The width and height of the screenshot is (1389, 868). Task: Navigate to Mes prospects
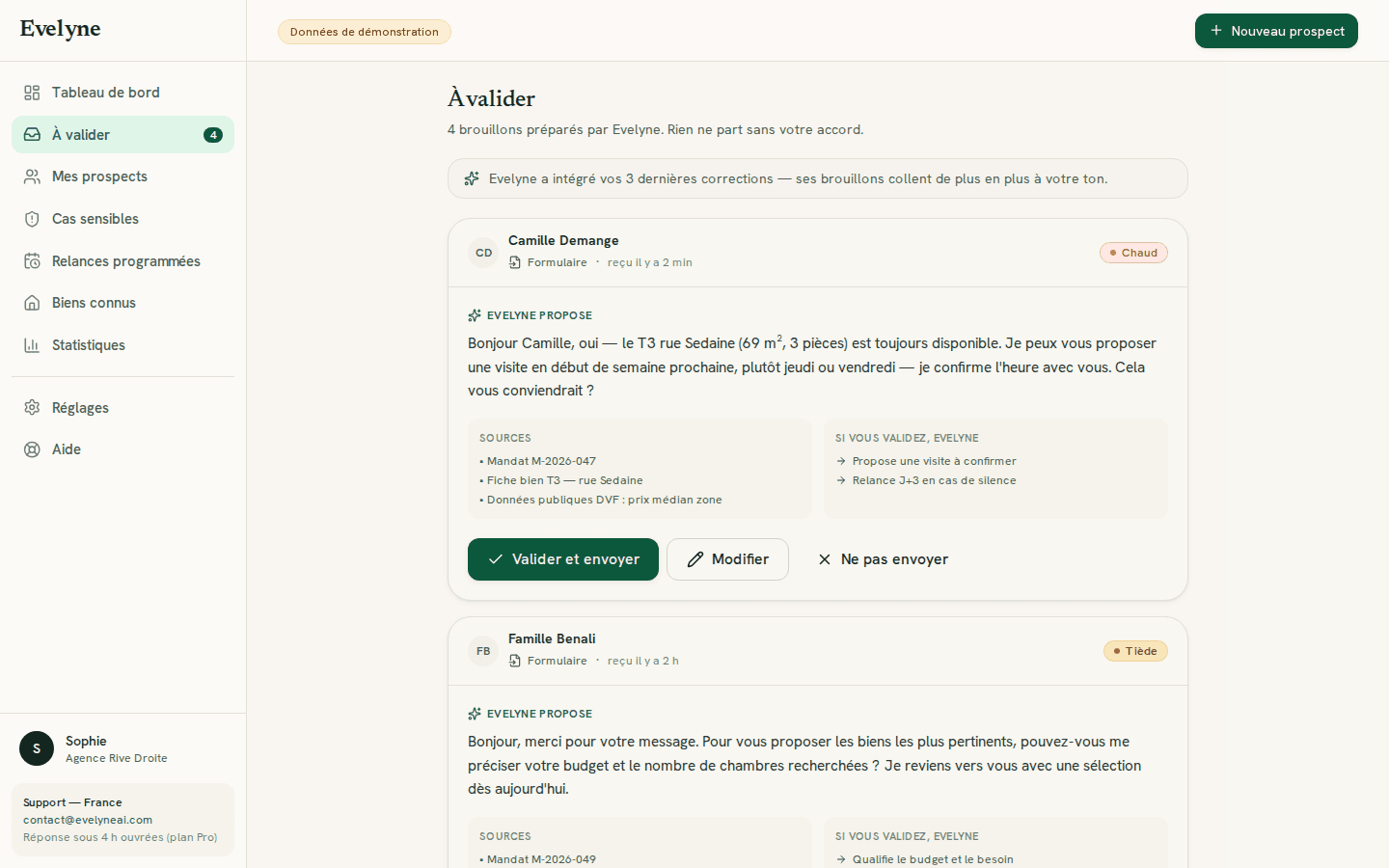click(x=123, y=176)
